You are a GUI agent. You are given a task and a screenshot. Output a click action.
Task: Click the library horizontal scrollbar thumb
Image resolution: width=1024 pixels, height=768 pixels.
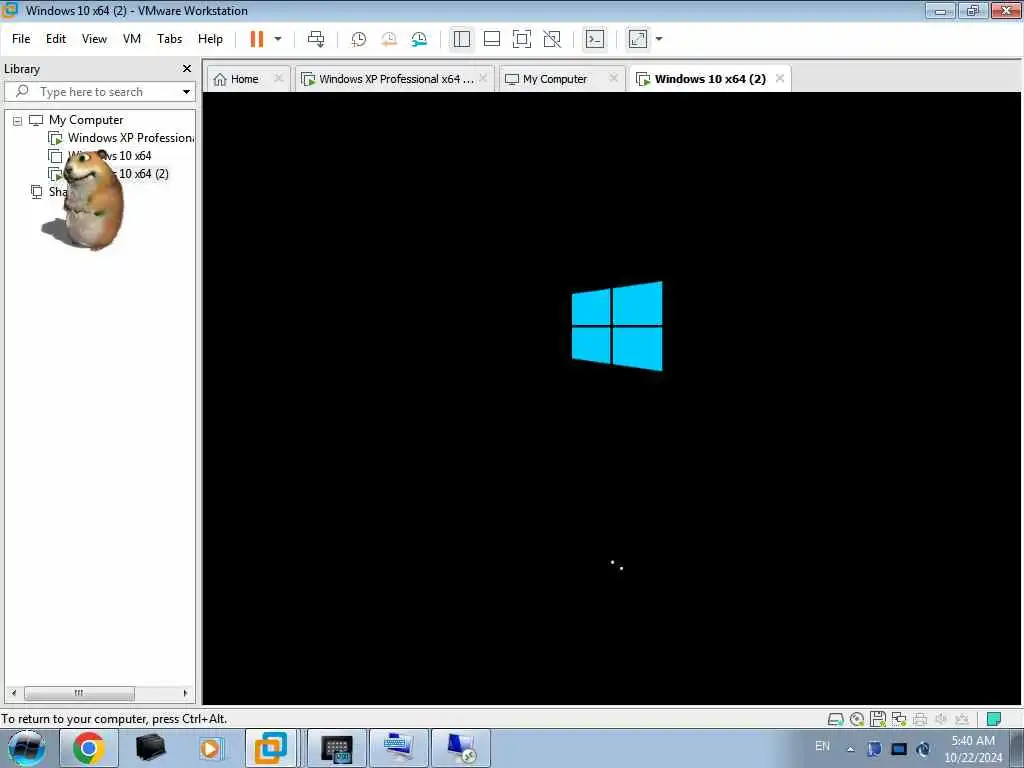pyautogui.click(x=79, y=693)
